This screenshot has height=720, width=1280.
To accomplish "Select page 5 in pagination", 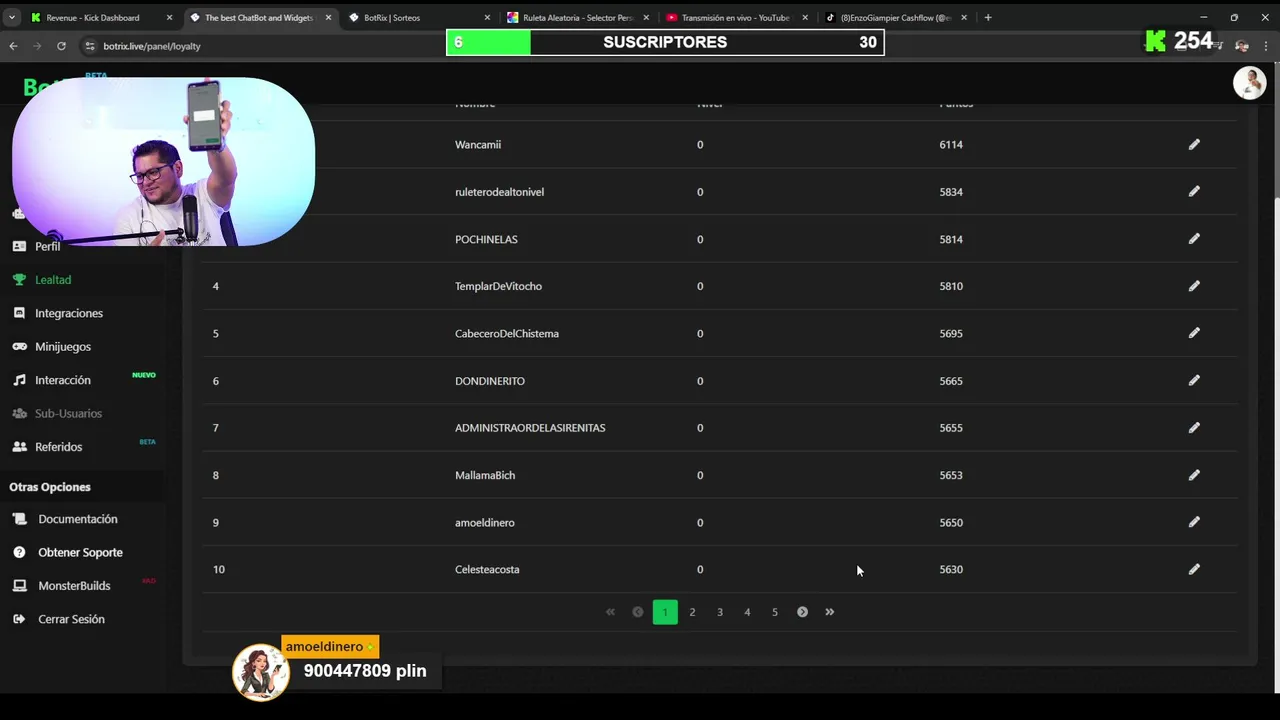I will tap(775, 612).
